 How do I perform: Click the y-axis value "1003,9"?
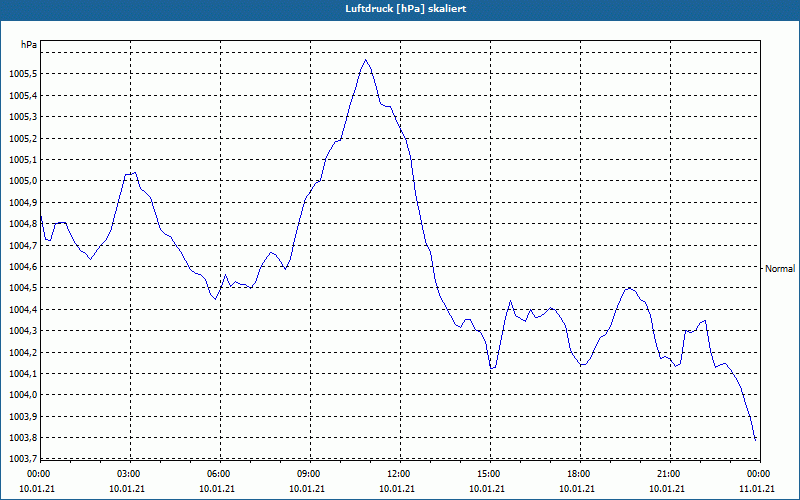(x=23, y=416)
